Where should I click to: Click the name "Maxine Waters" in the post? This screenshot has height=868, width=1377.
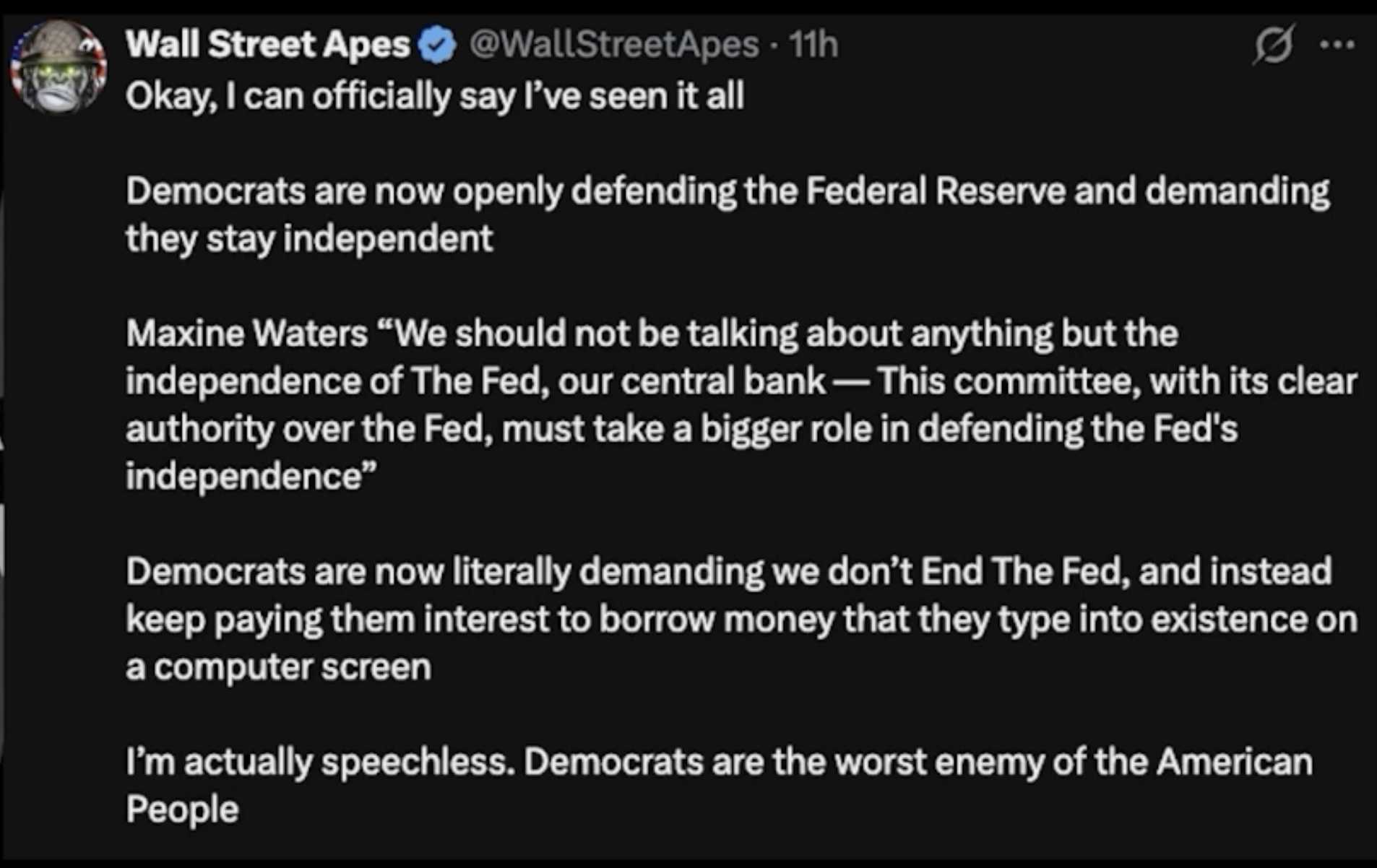point(246,334)
